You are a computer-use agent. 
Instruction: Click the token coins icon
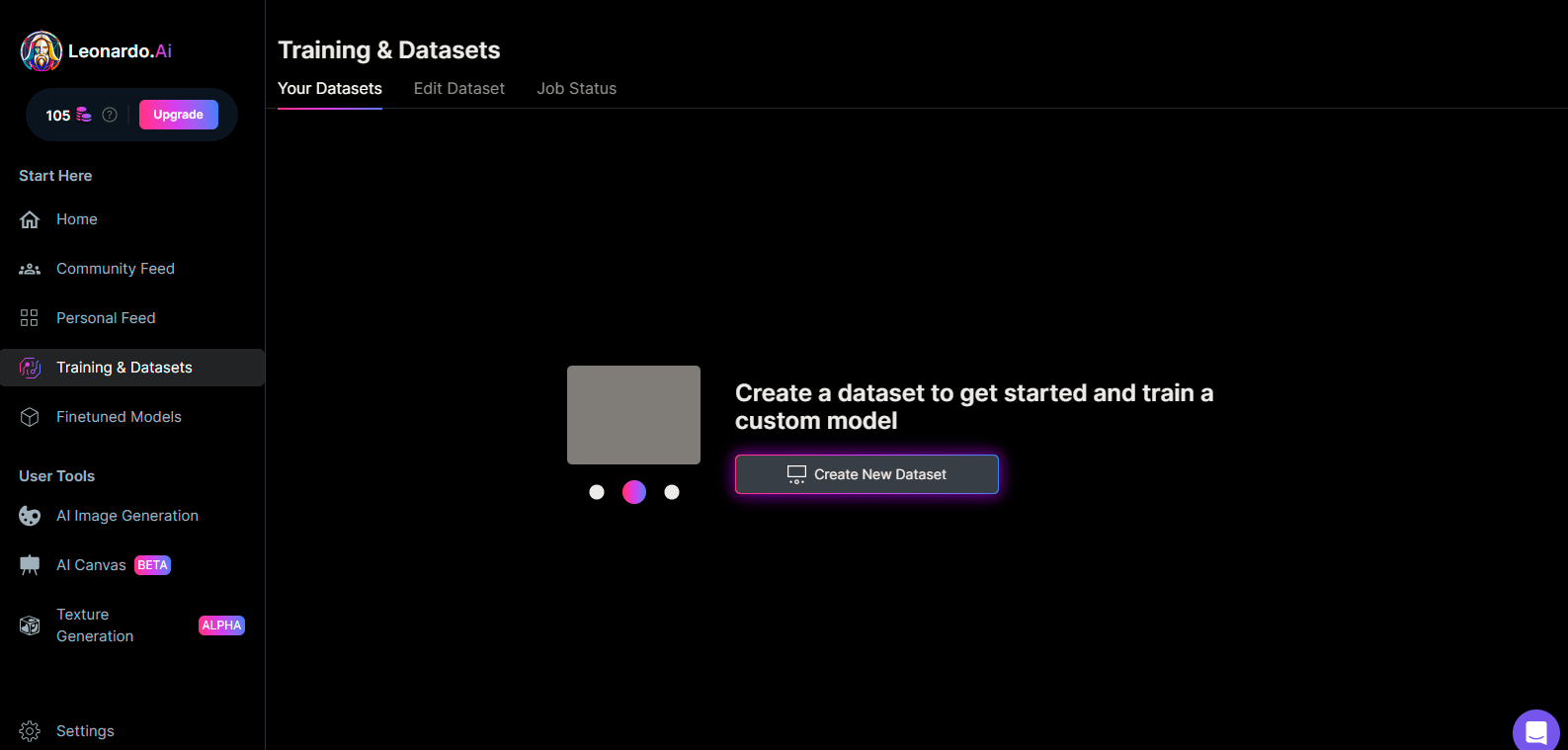pos(84,115)
